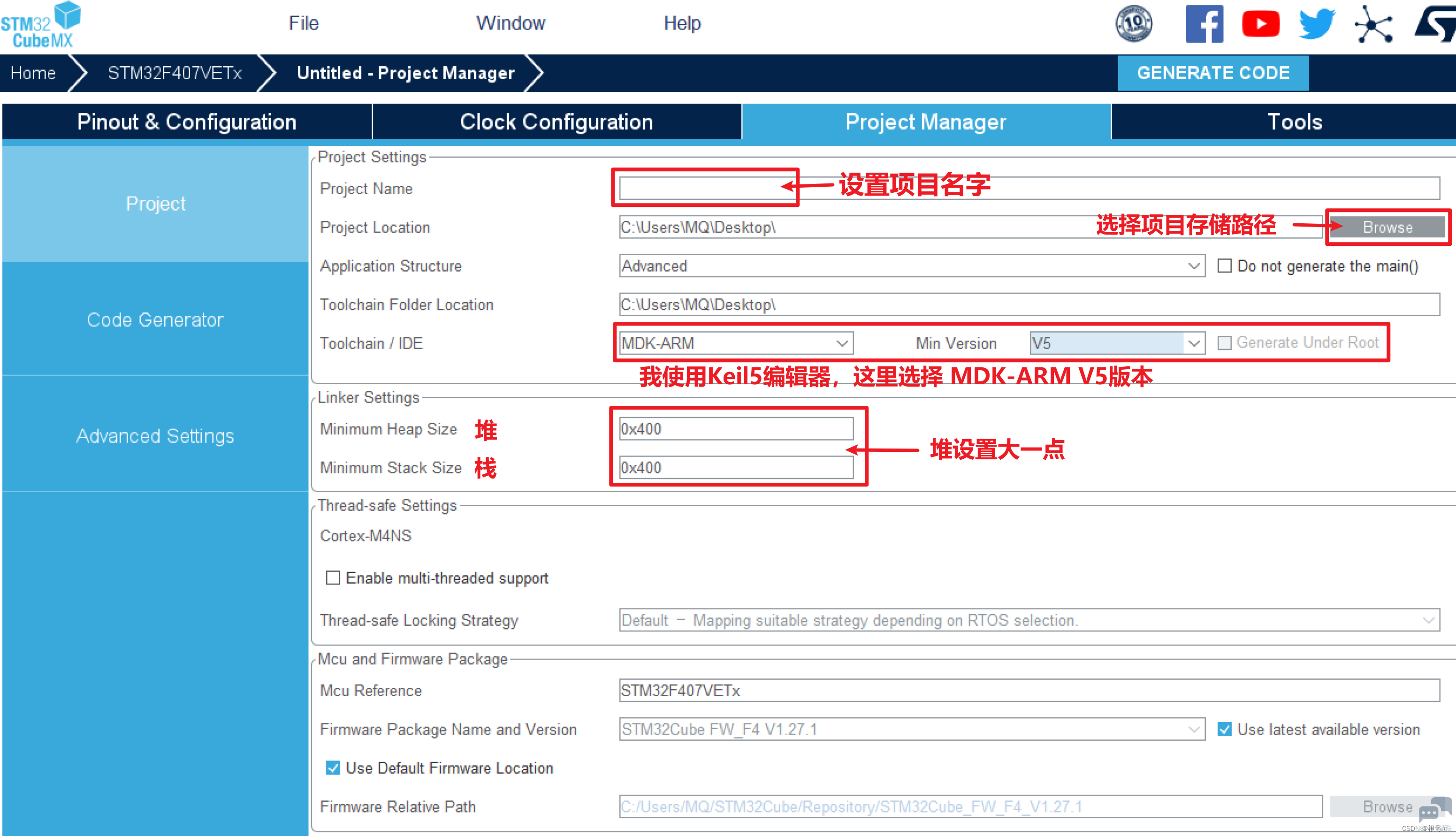Click the Firmware Relative Path field
This screenshot has height=836, width=1456.
pos(971,807)
